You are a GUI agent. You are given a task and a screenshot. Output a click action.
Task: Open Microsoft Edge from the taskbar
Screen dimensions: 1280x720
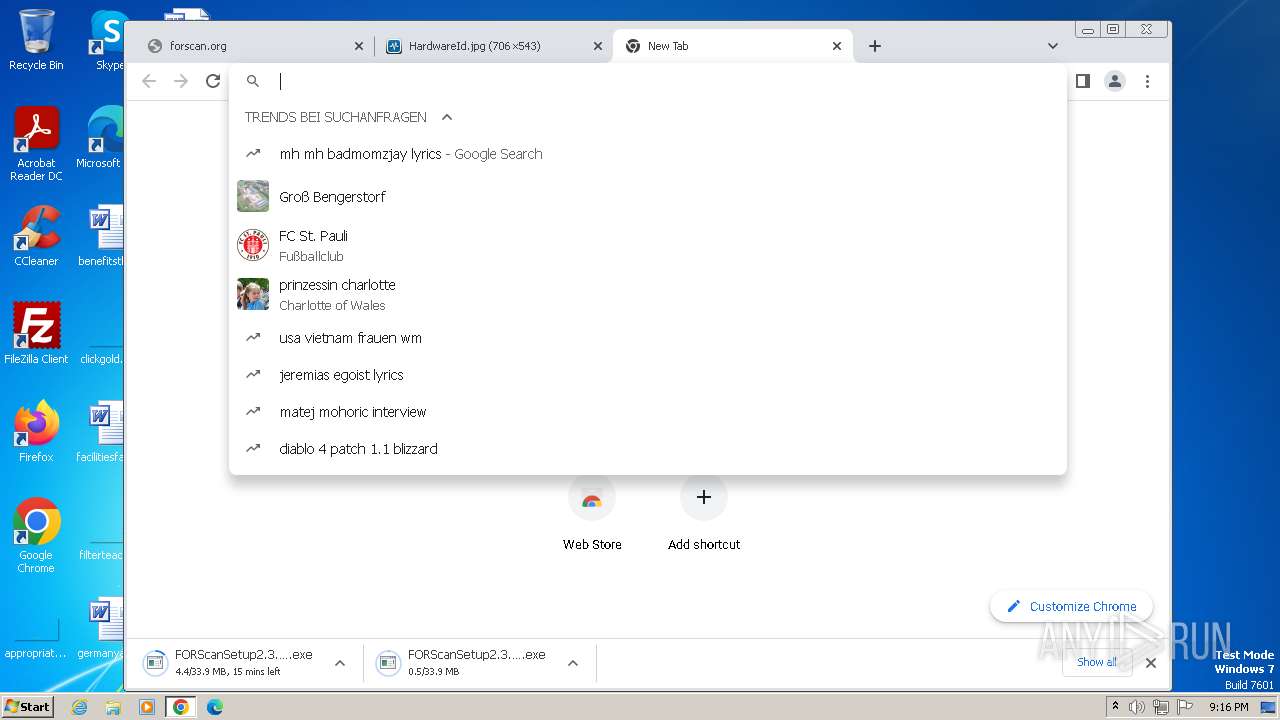click(214, 707)
